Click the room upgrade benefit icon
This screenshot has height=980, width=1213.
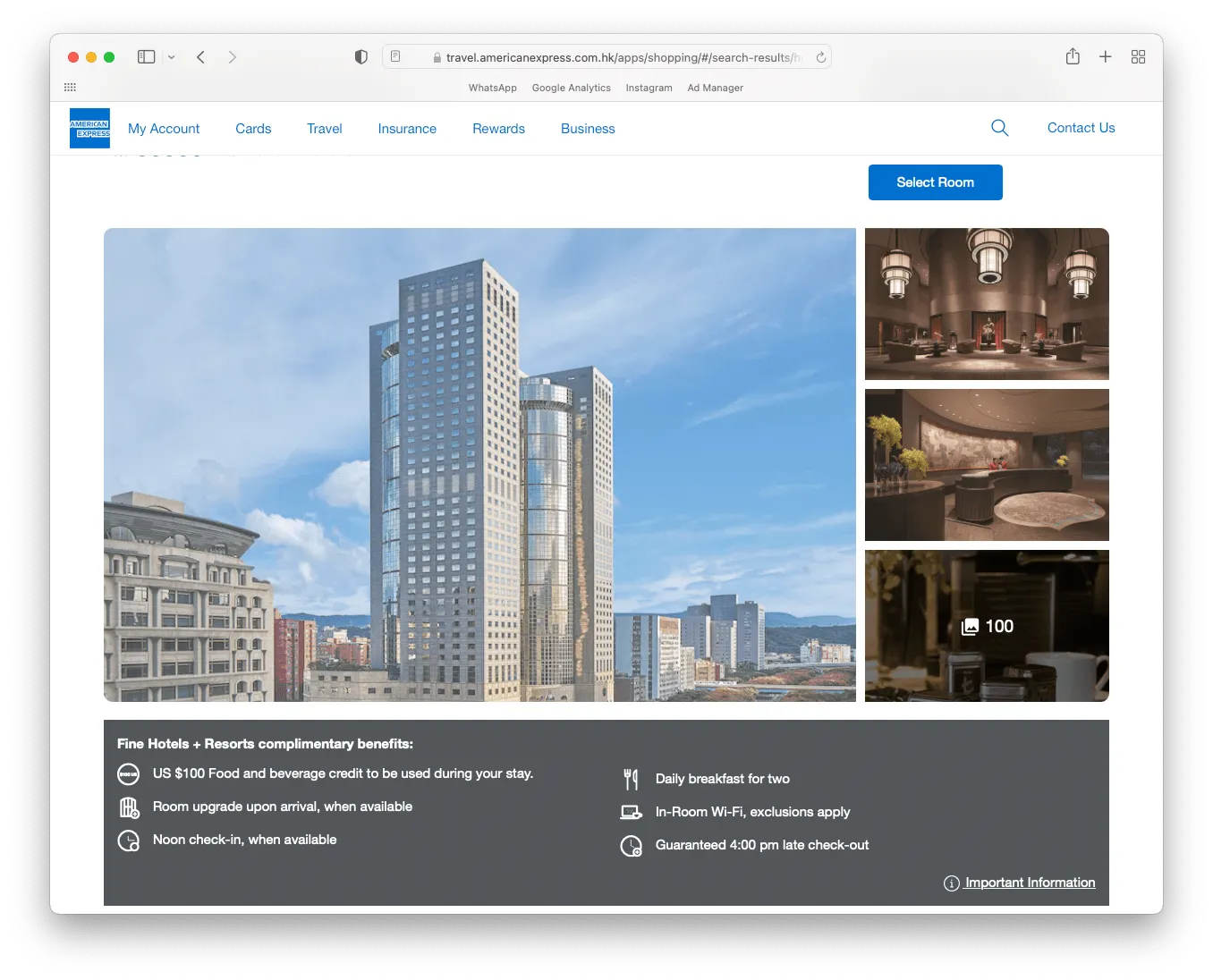pyautogui.click(x=129, y=807)
